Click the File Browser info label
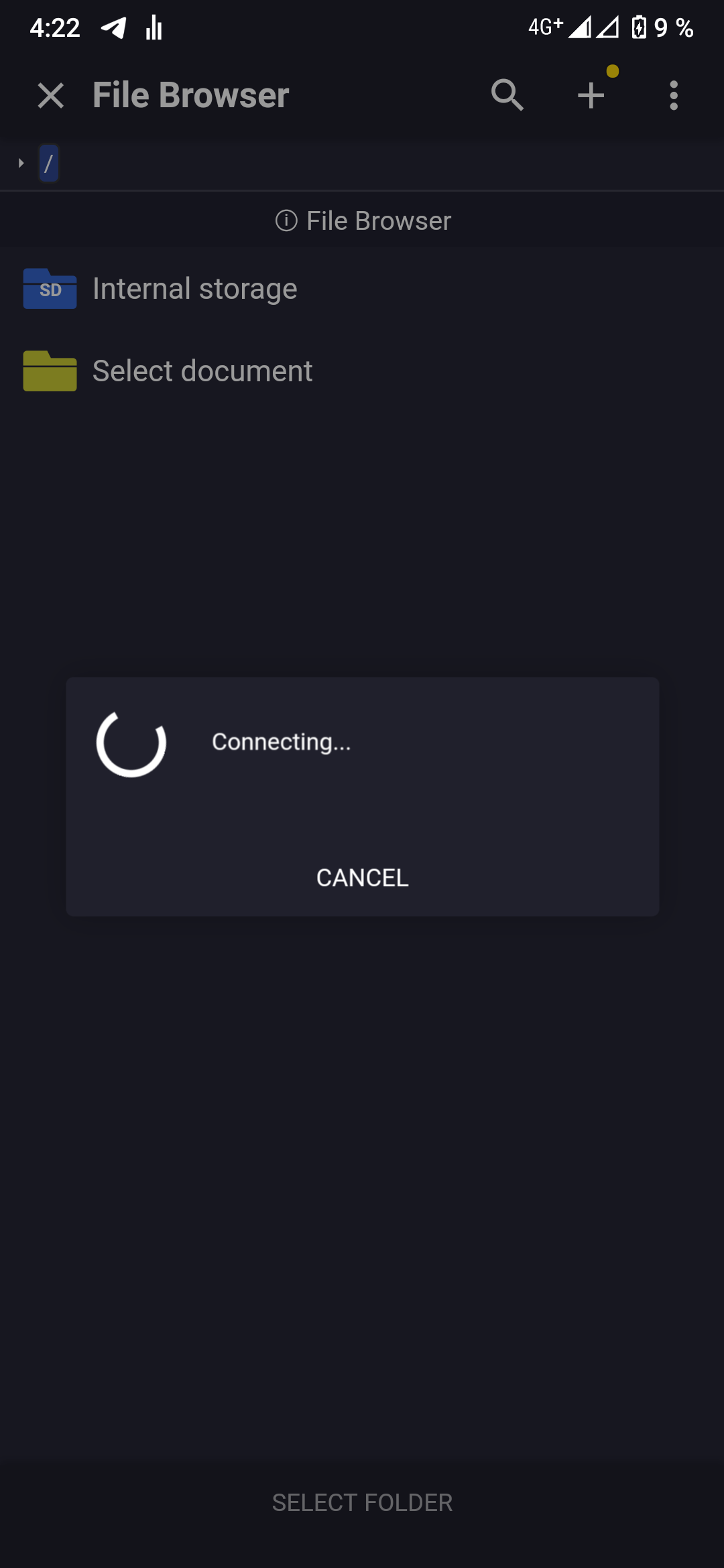 [x=379, y=220]
